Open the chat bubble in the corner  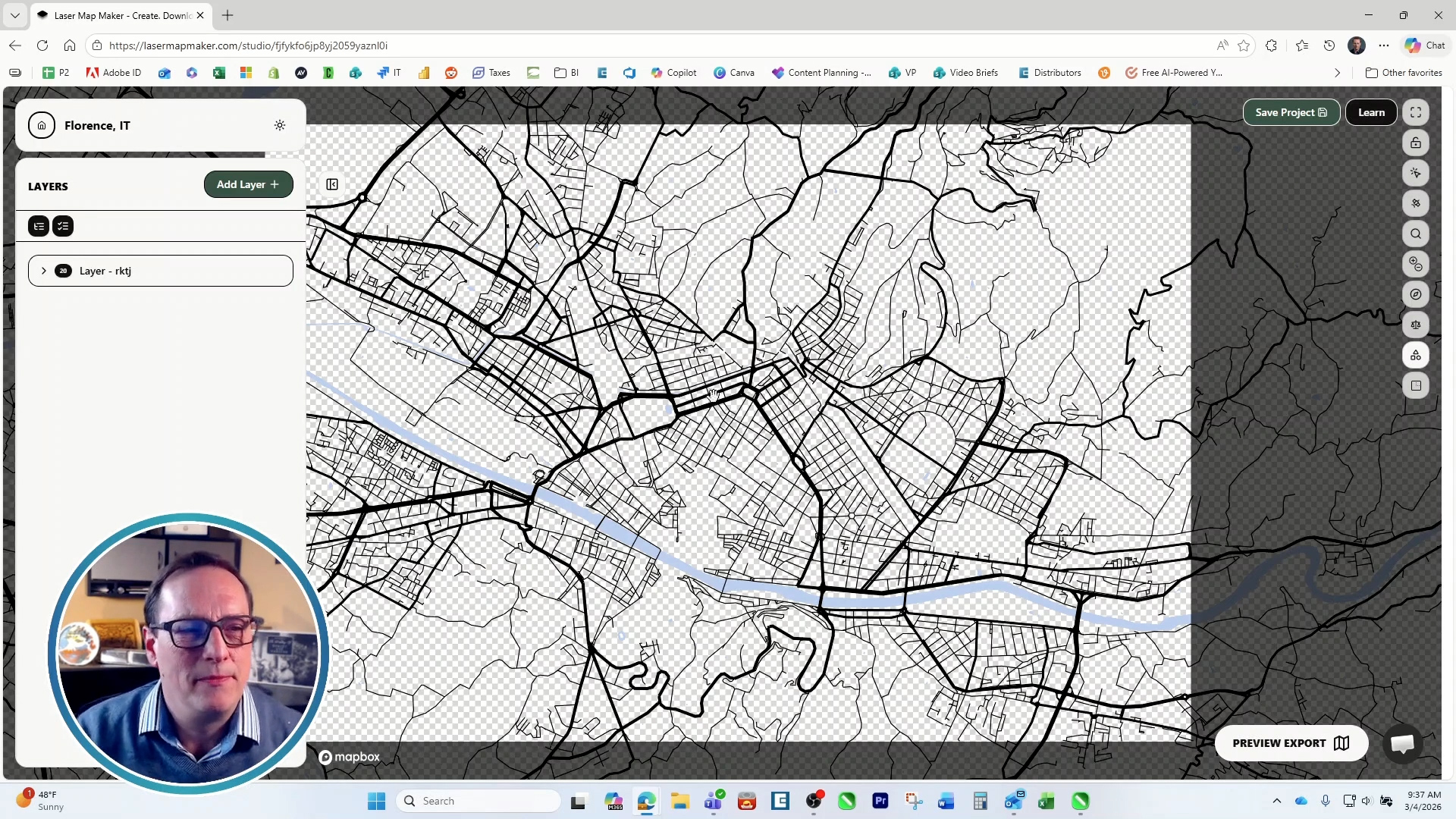(x=1402, y=744)
